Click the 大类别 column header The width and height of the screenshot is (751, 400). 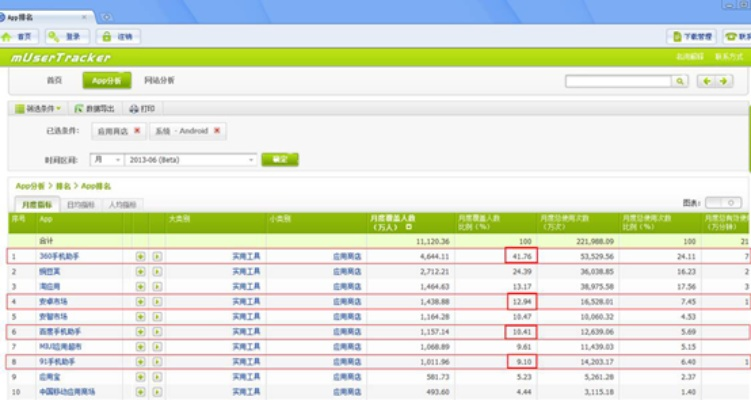(x=179, y=219)
